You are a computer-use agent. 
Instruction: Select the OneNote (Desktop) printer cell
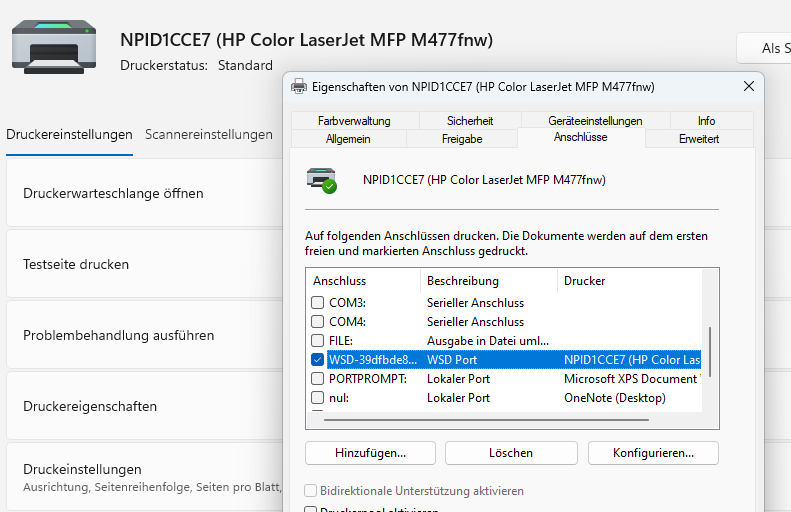615,398
